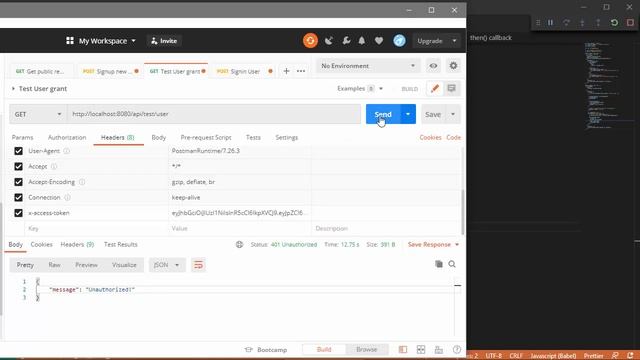Image resolution: width=640 pixels, height=360 pixels.
Task: Copy response with the copy icon
Action: (439, 264)
